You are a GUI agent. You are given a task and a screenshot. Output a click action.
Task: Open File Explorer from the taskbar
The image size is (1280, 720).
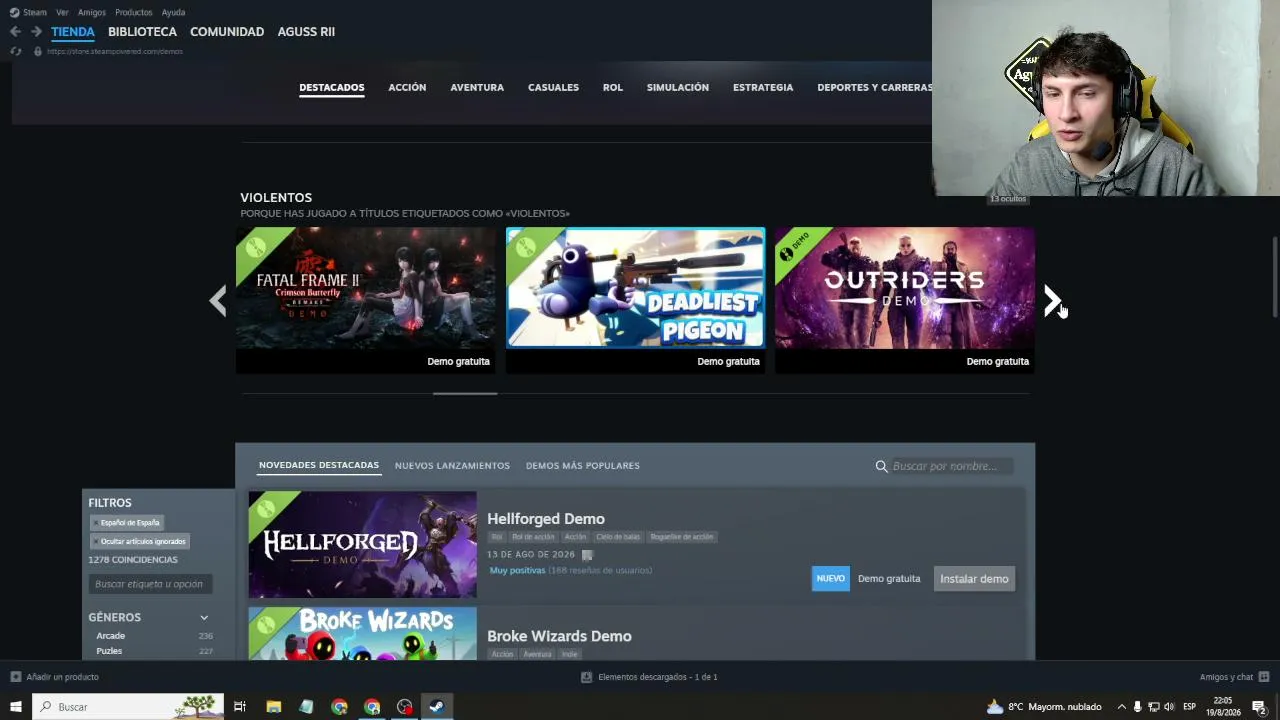pos(273,707)
